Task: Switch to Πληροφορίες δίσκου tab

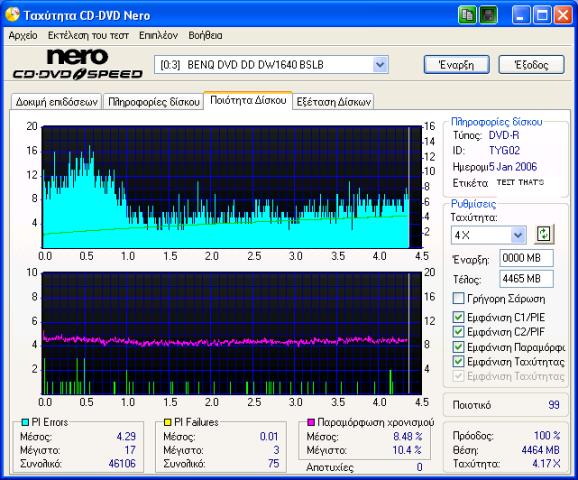Action: point(154,101)
